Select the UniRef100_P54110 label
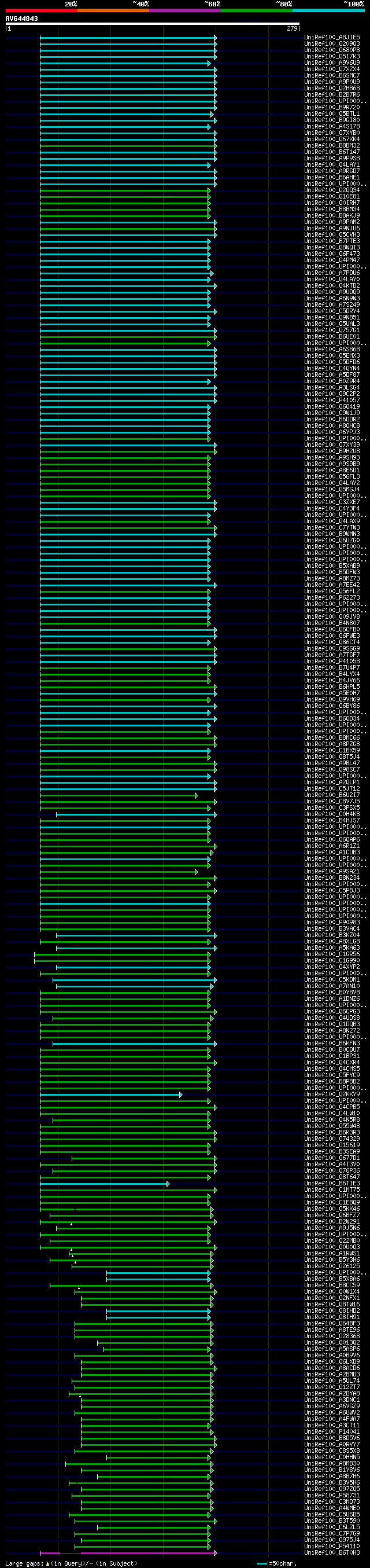370x1568 pixels. click(x=332, y=1546)
